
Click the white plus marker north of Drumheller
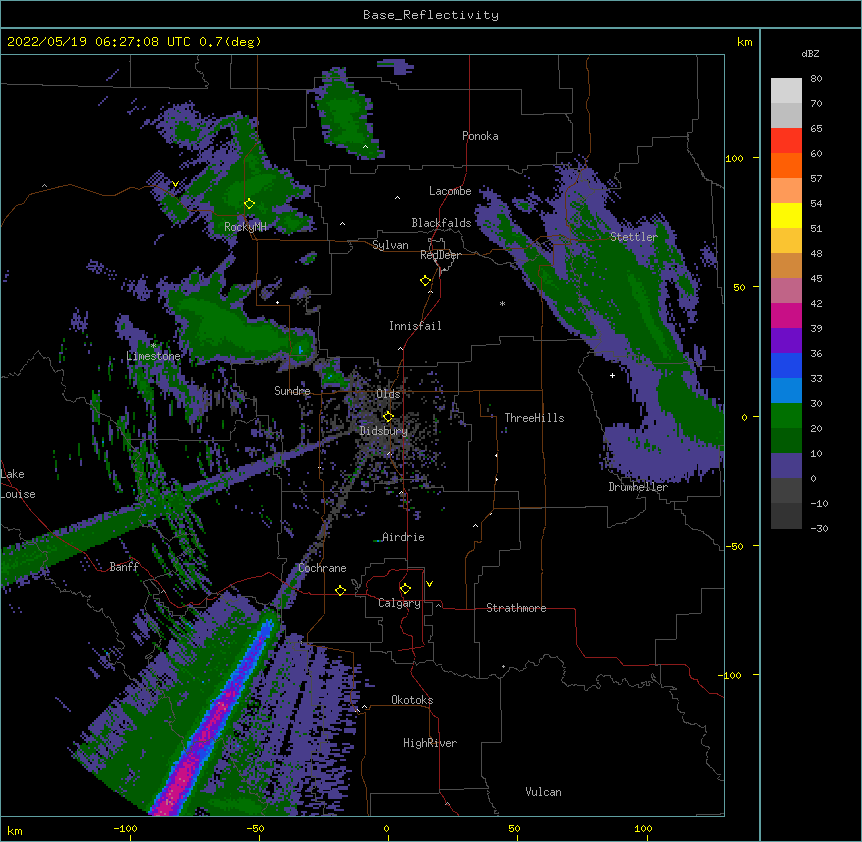click(x=612, y=375)
